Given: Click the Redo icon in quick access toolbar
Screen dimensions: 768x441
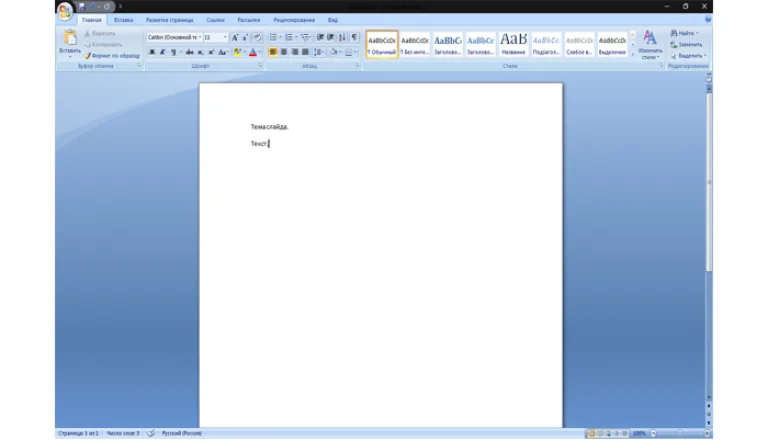Looking at the screenshot, I should pyautogui.click(x=107, y=6).
